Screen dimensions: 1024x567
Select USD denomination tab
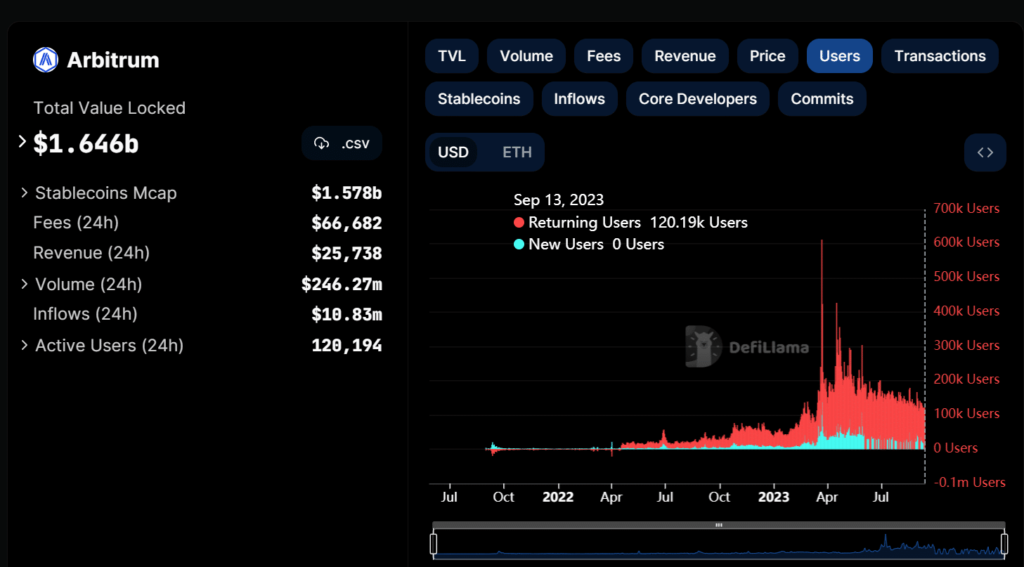coord(453,153)
